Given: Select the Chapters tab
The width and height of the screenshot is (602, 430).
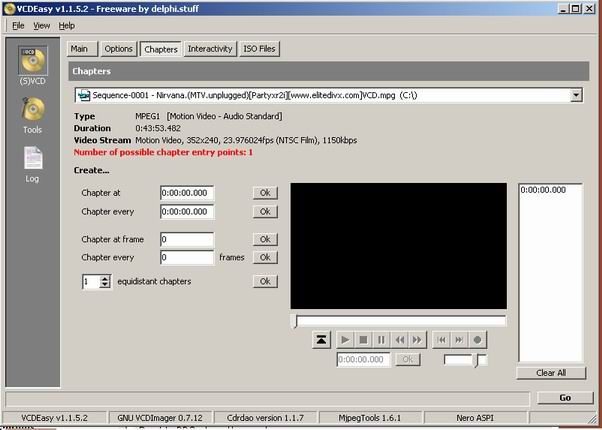Looking at the screenshot, I should [161, 49].
